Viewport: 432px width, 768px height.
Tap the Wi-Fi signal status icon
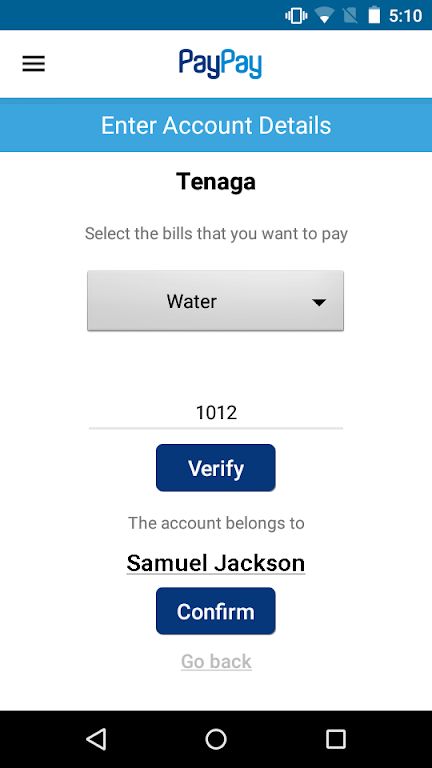pyautogui.click(x=324, y=16)
